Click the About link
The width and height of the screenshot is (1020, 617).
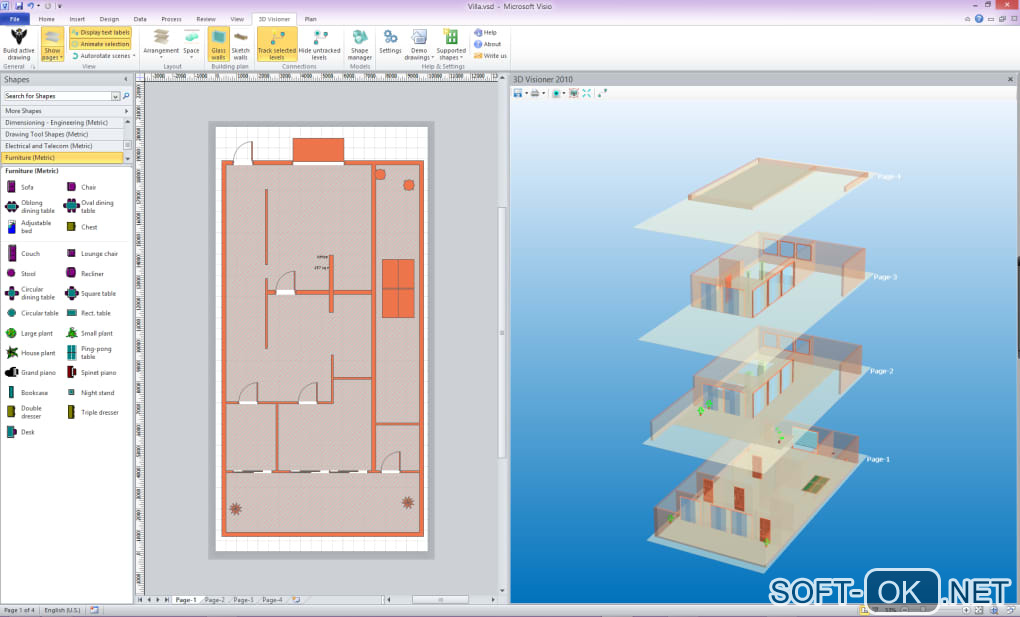click(491, 44)
